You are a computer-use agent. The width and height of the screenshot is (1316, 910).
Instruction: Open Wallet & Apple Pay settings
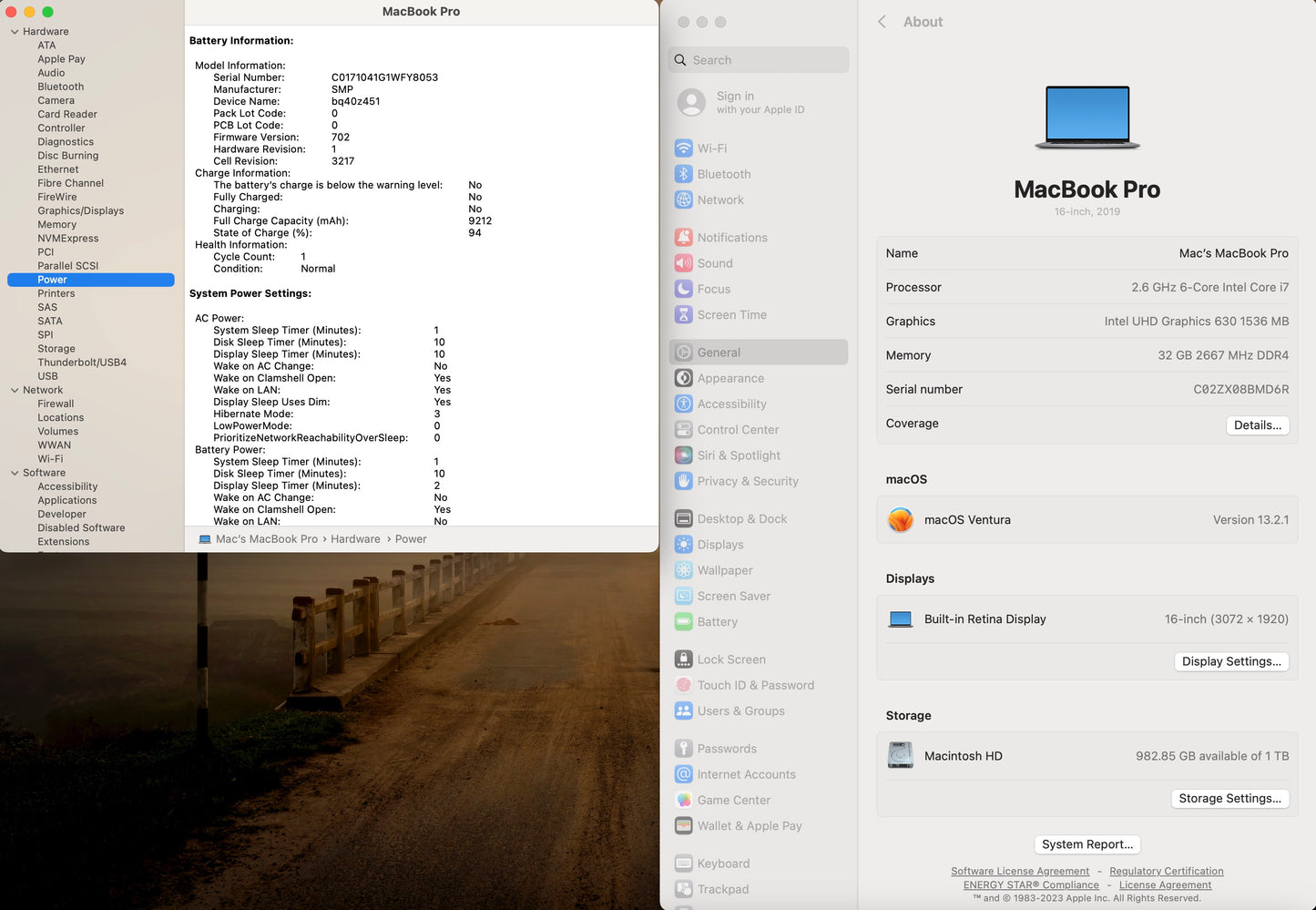coord(750,825)
